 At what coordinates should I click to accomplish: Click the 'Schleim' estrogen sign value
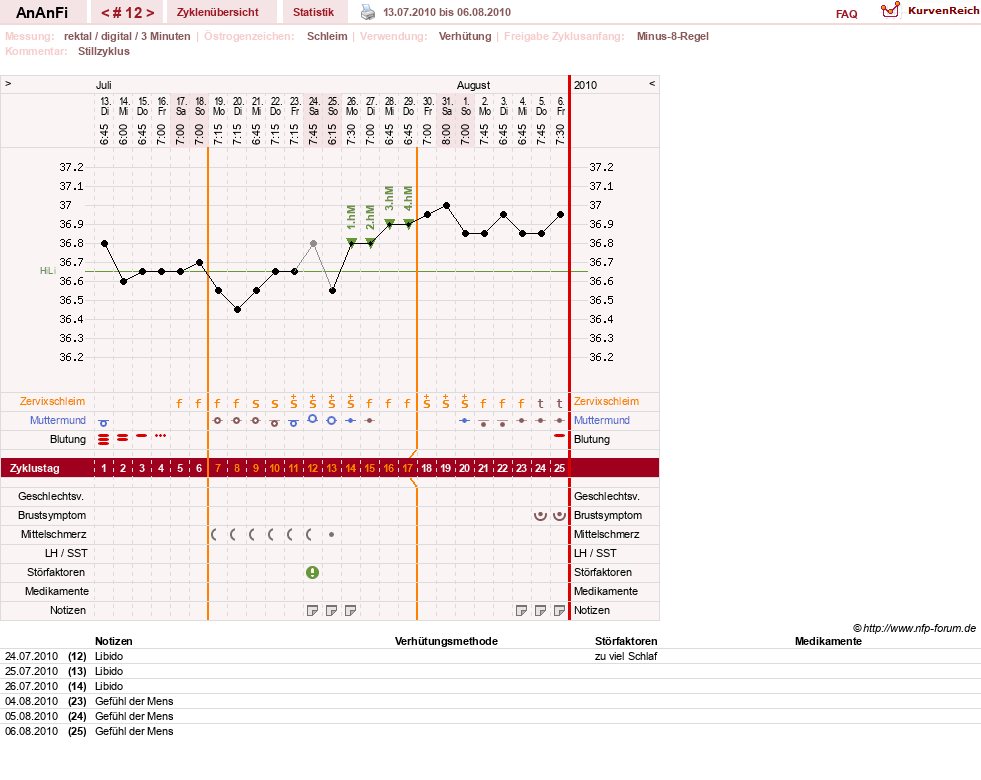coord(327,36)
